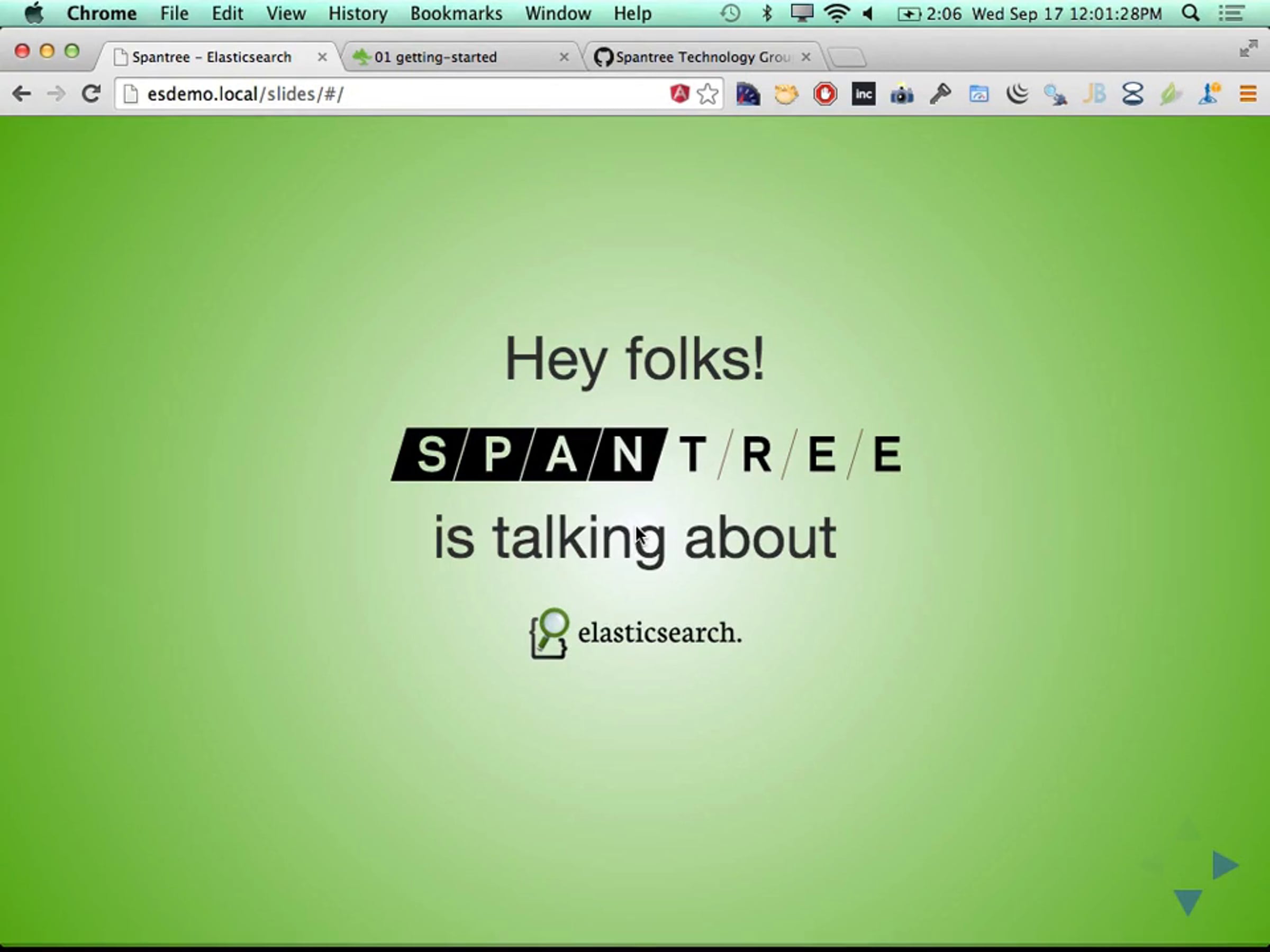Open the blue window speed-gauge extension

coord(979,94)
